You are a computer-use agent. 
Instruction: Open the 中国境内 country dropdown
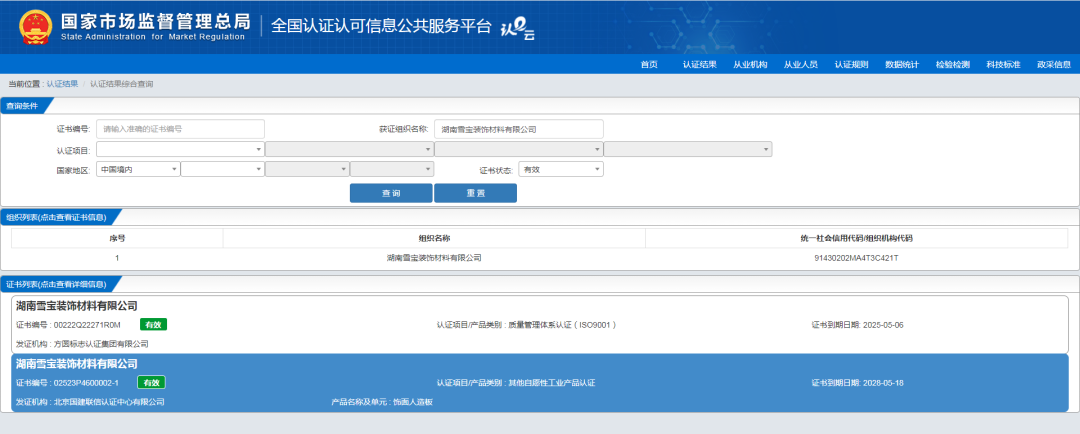point(138,170)
